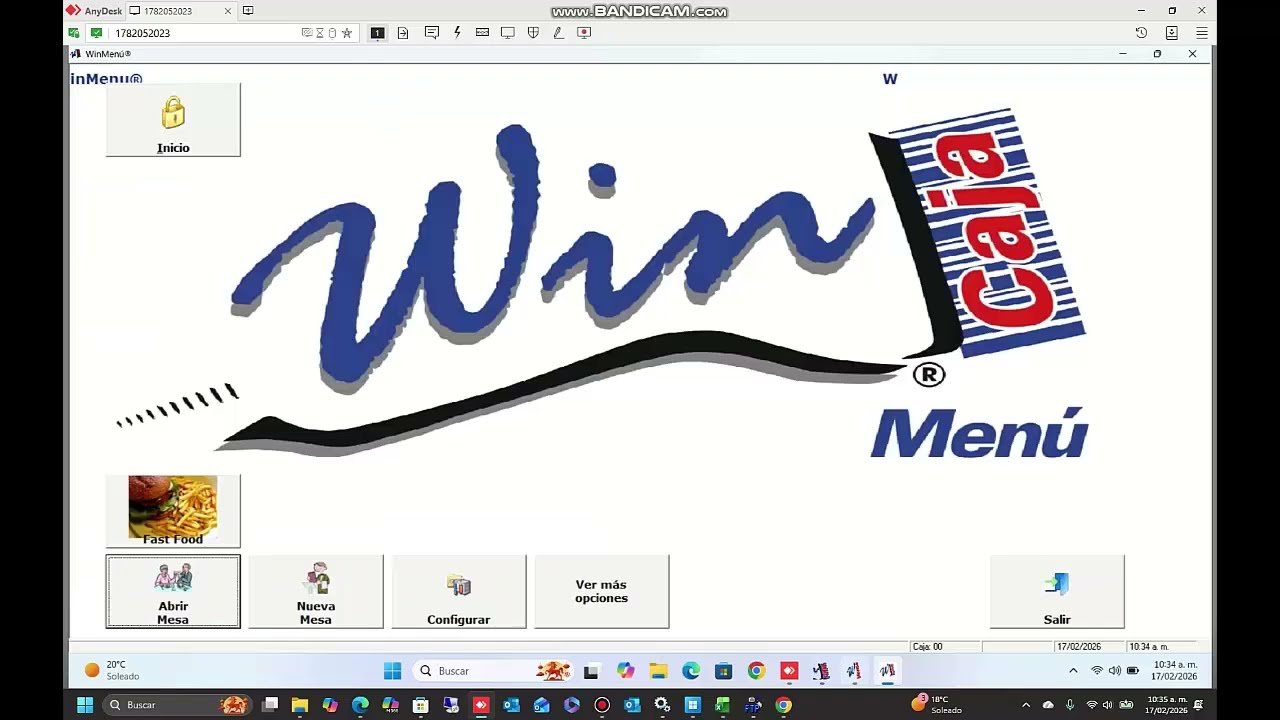
Task: Expand local system tray hidden icons chevron
Action: click(1026, 705)
